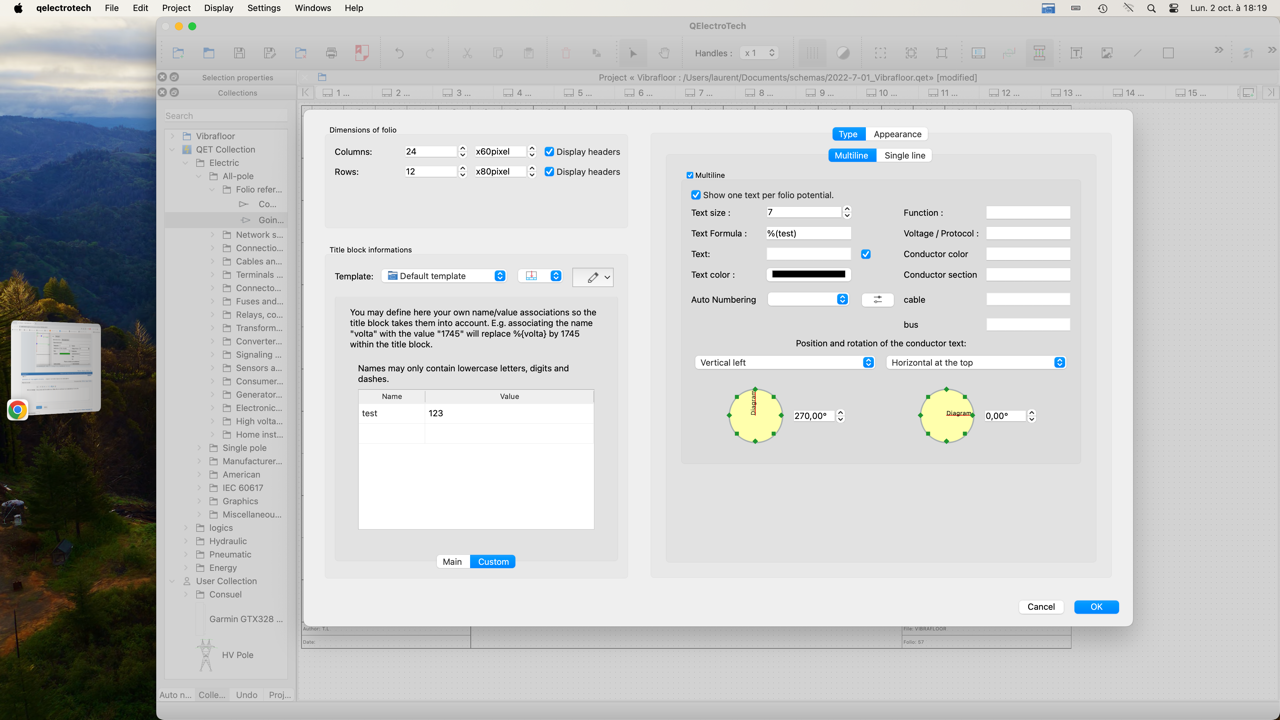Click the auto numbering settings sliders icon

click(x=877, y=300)
